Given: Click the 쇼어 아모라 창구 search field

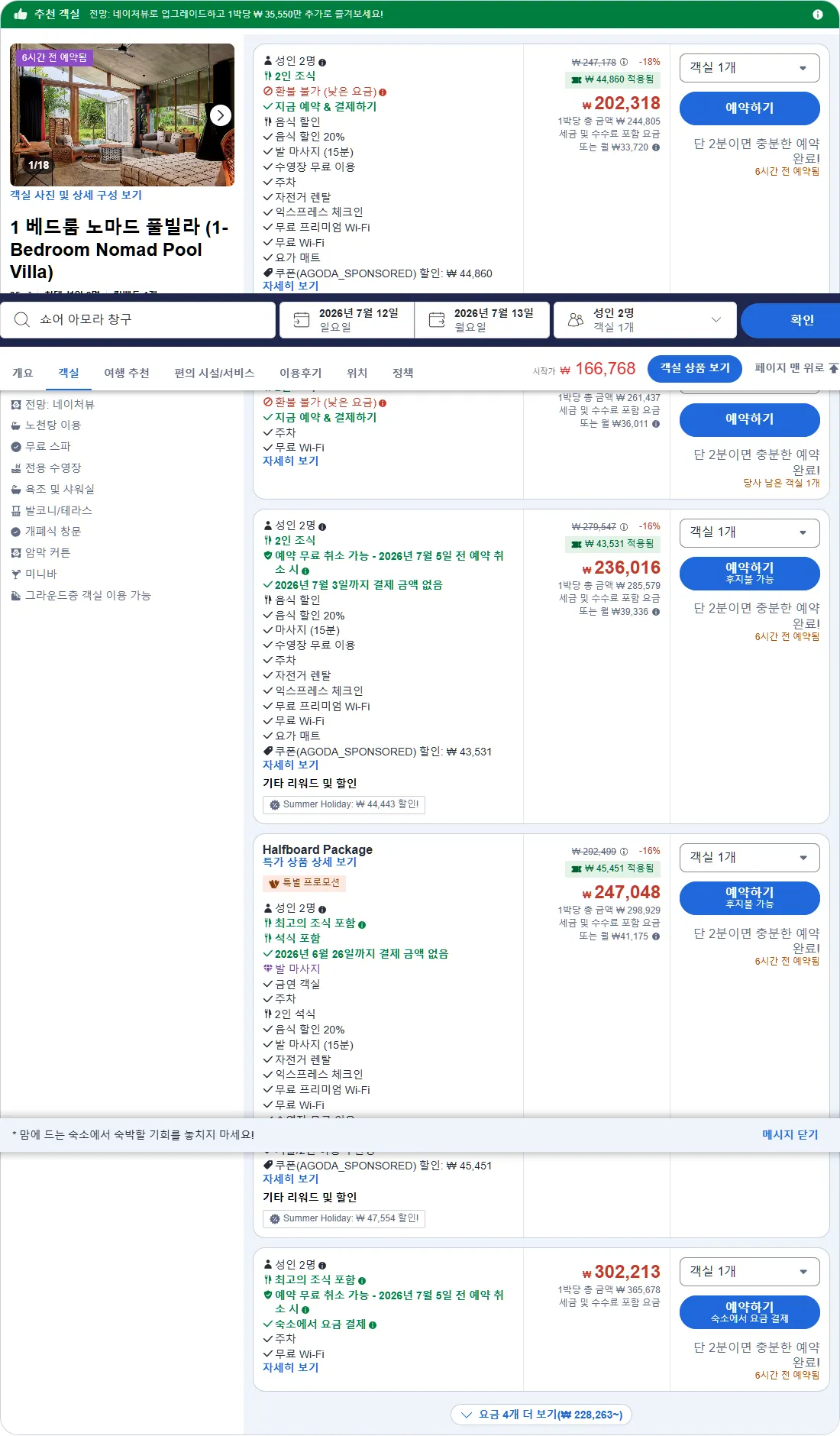Looking at the screenshot, I should click(138, 320).
